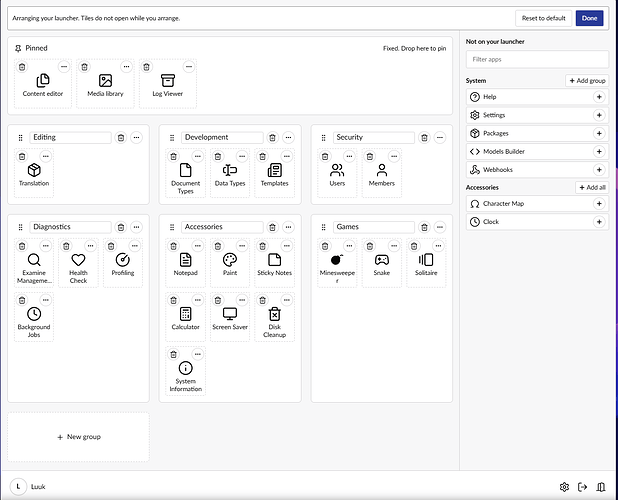
Task: Click the Done button
Action: [x=590, y=18]
